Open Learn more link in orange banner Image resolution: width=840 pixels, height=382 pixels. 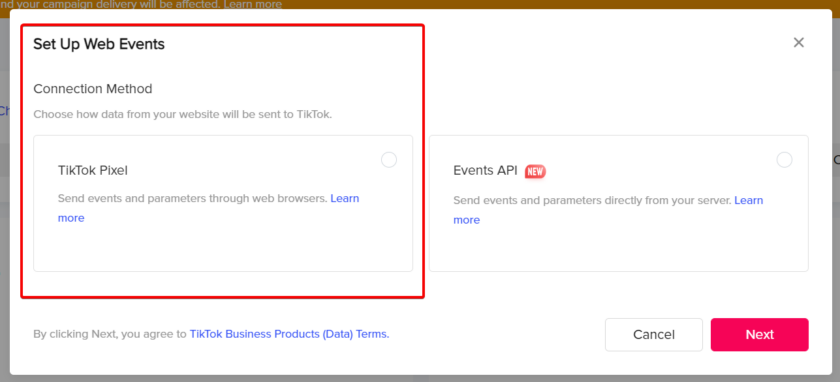[x=253, y=4]
